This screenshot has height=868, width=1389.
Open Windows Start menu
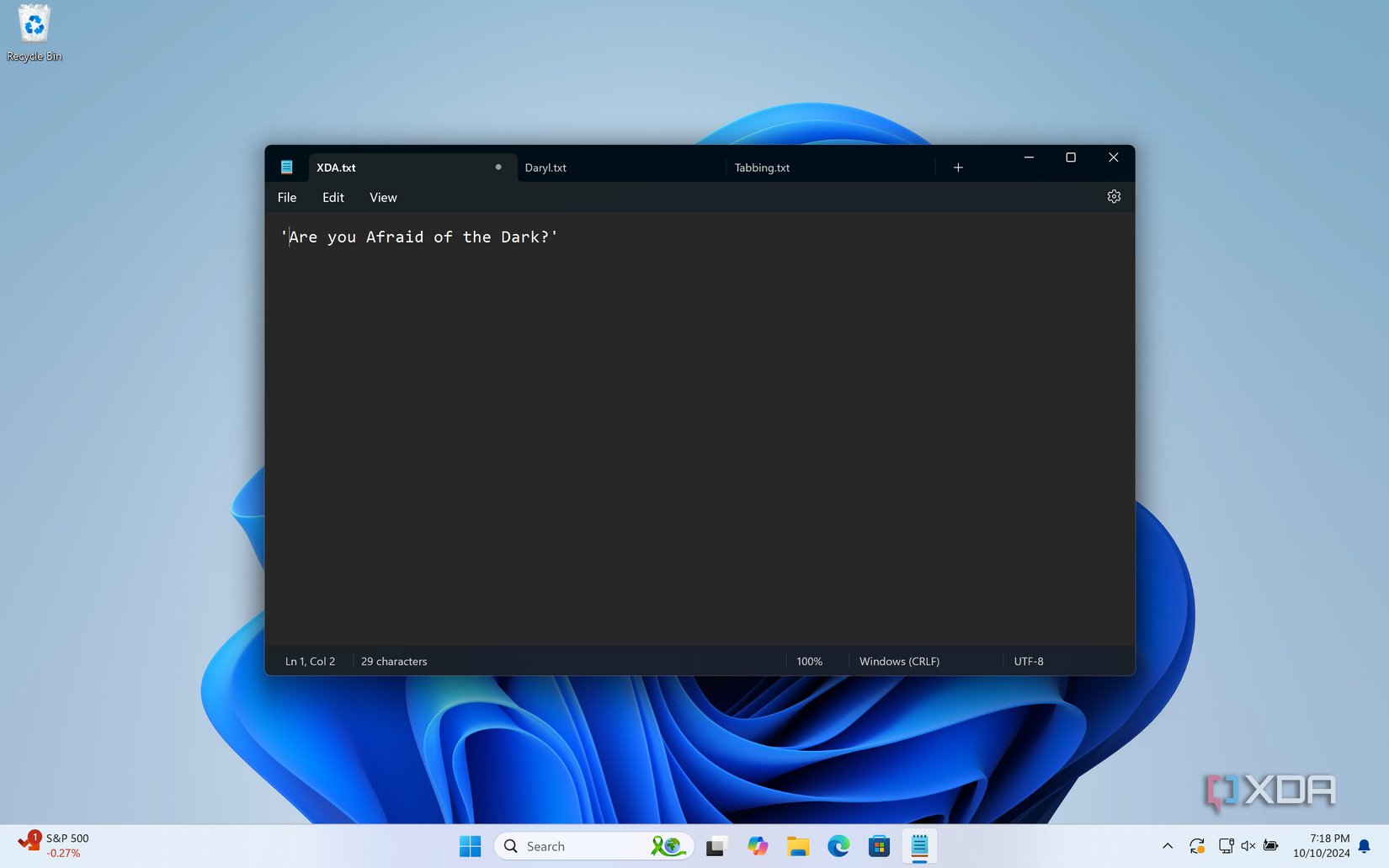tap(470, 846)
